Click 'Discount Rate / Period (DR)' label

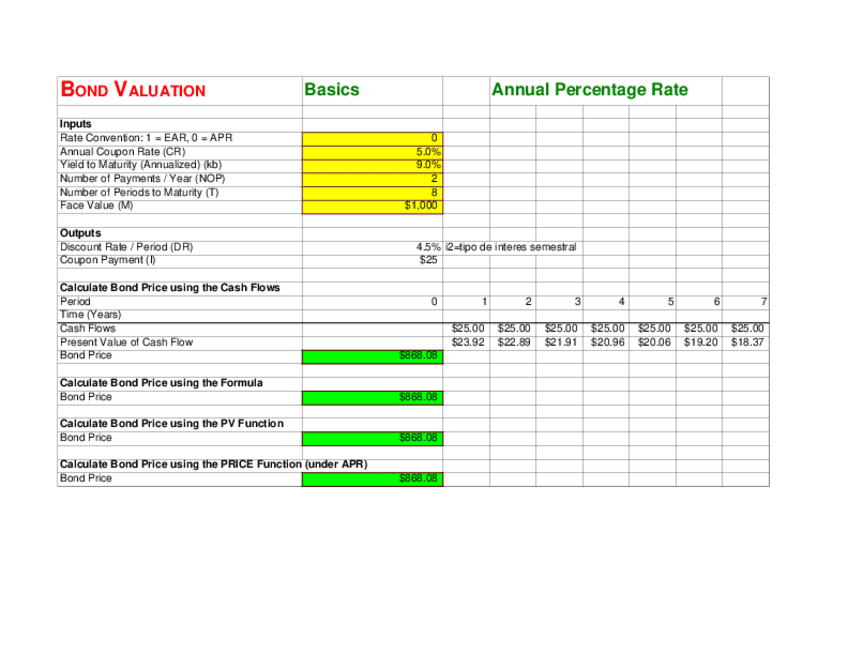127,247
